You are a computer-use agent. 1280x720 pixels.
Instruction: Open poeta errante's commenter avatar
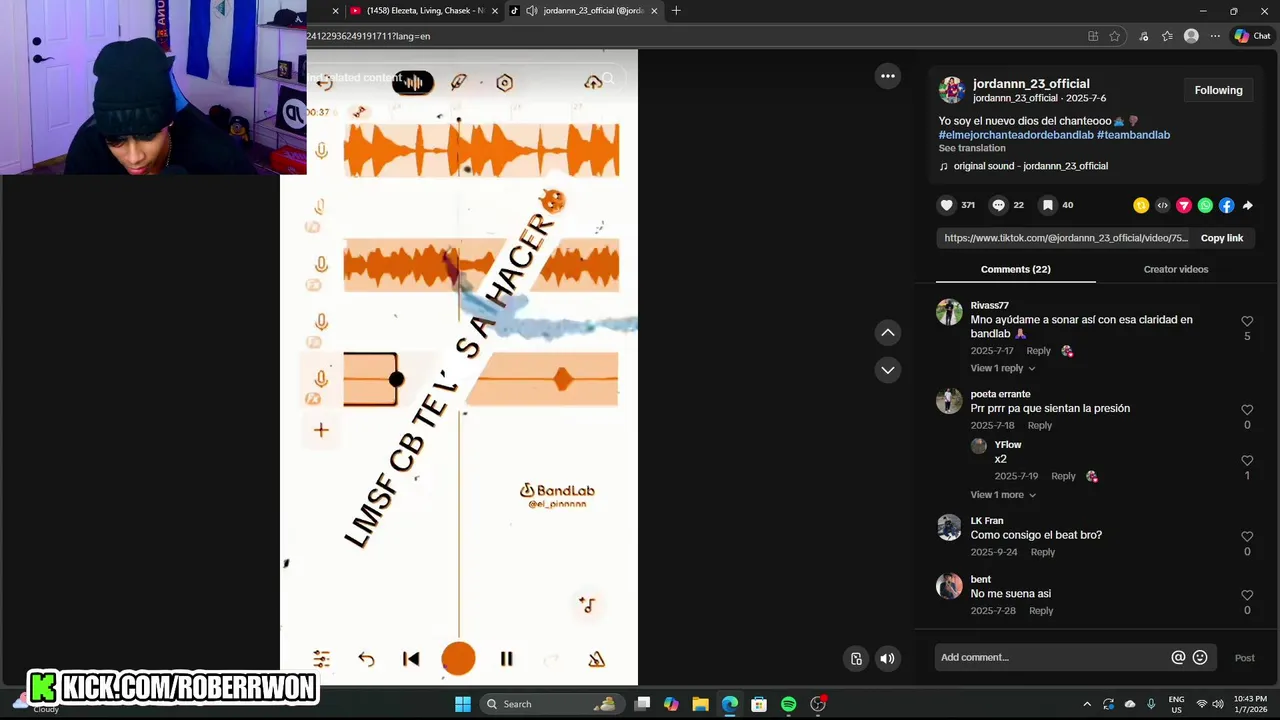coord(949,401)
